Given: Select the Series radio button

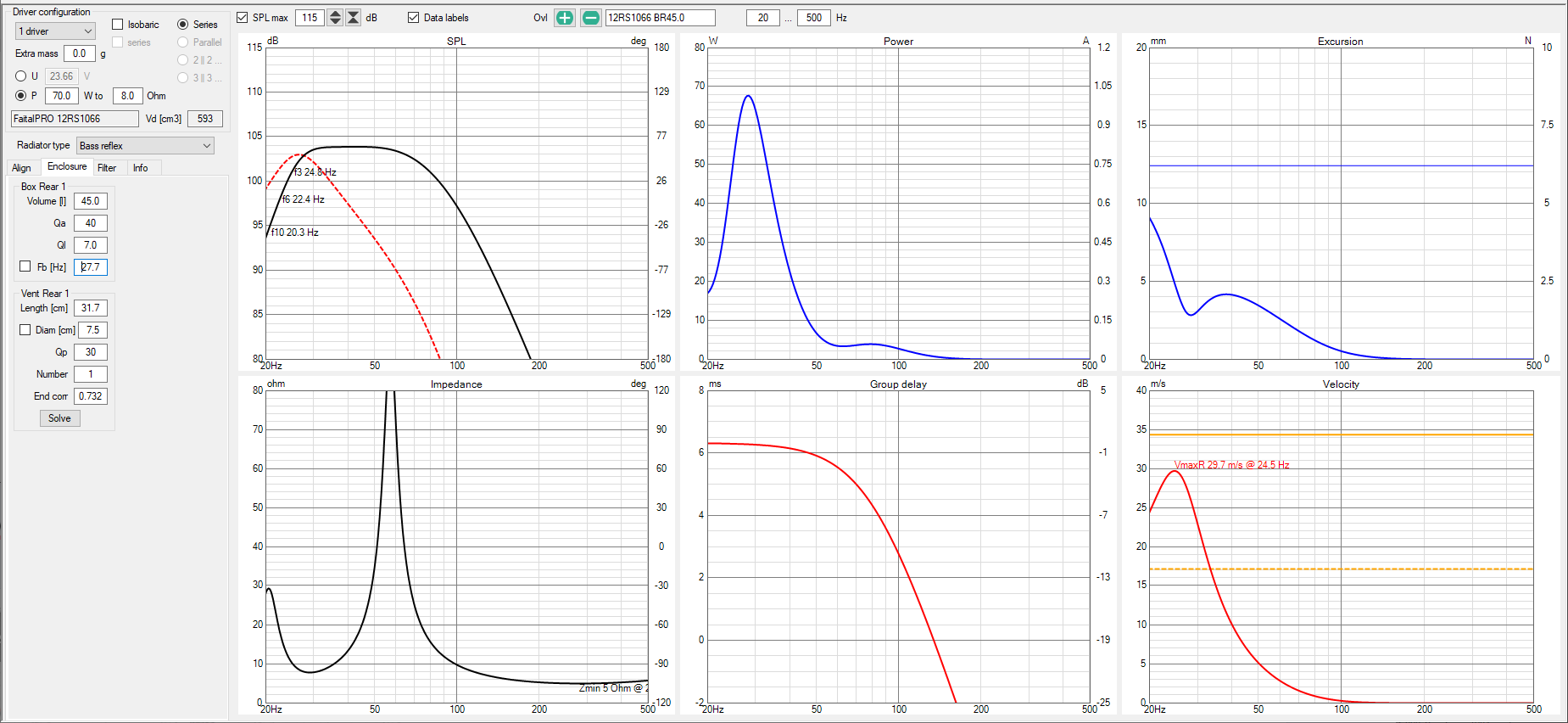Looking at the screenshot, I should tap(182, 25).
